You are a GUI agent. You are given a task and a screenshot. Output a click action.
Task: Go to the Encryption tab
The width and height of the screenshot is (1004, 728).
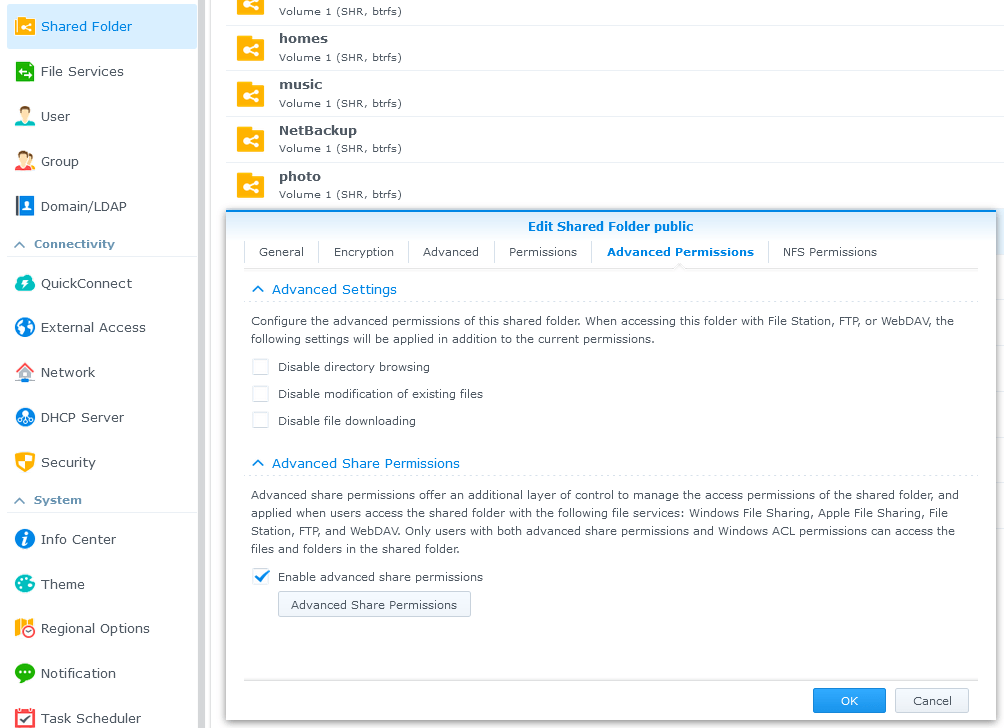click(364, 252)
